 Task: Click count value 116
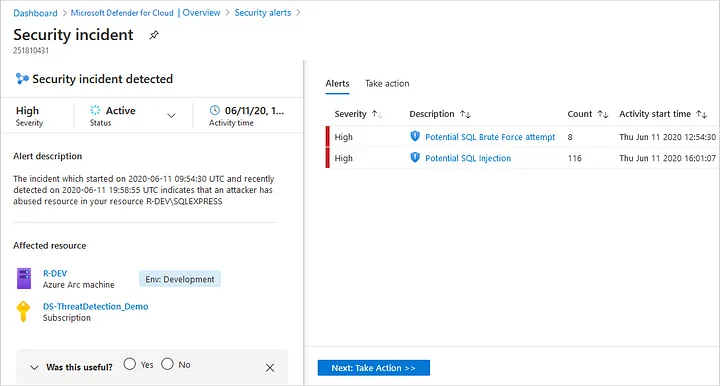574,158
